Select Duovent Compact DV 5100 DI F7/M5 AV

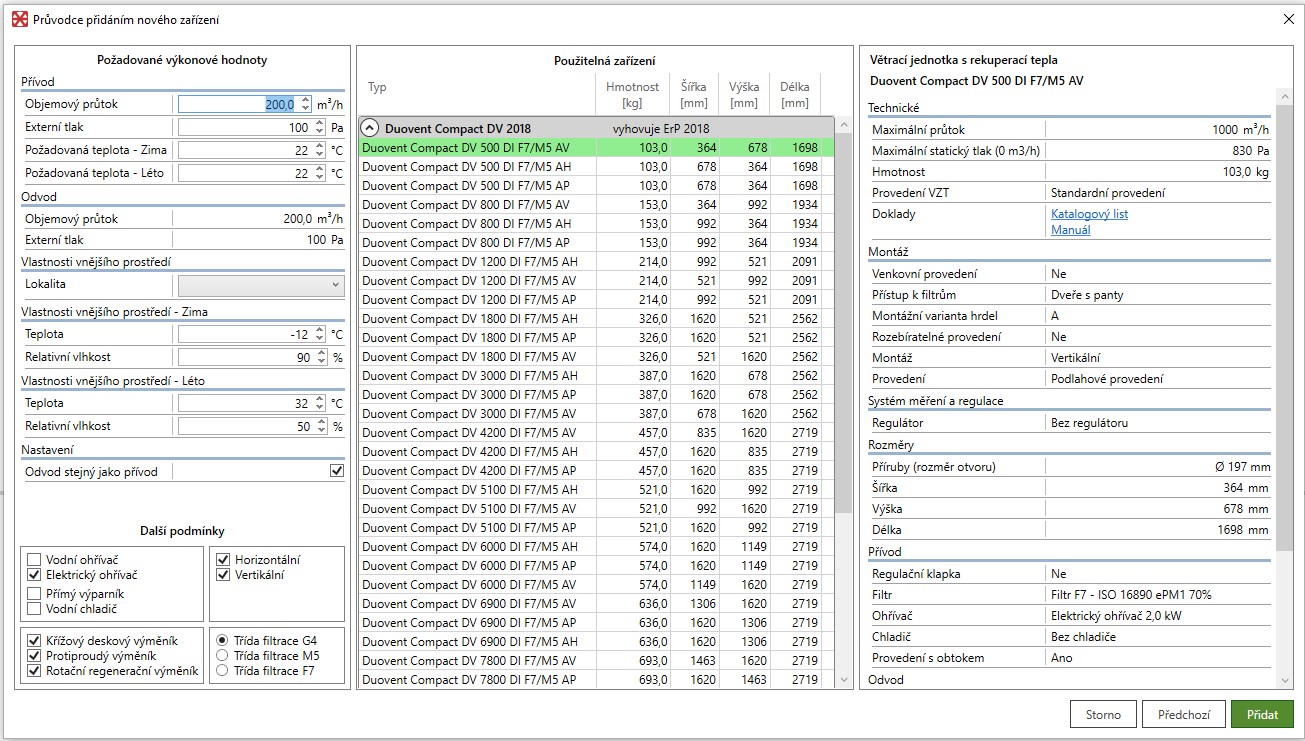click(x=596, y=508)
